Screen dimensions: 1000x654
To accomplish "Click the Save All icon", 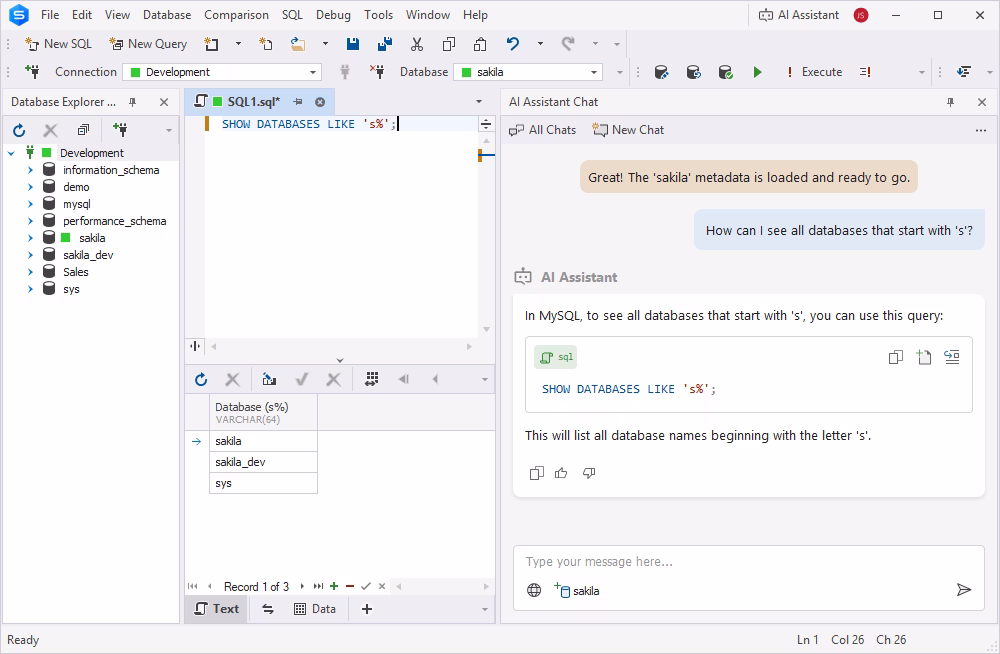I will click(x=385, y=44).
